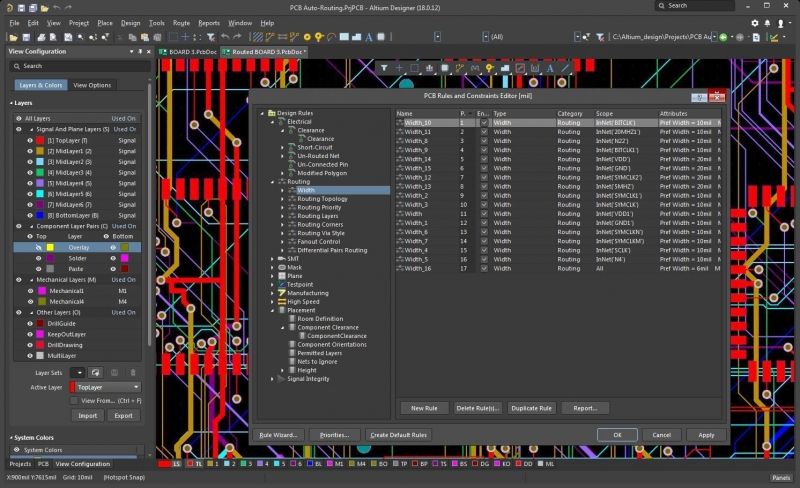Expand the Signal Integrity tree node
Image resolution: width=800 pixels, height=488 pixels.
pyautogui.click(x=272, y=379)
